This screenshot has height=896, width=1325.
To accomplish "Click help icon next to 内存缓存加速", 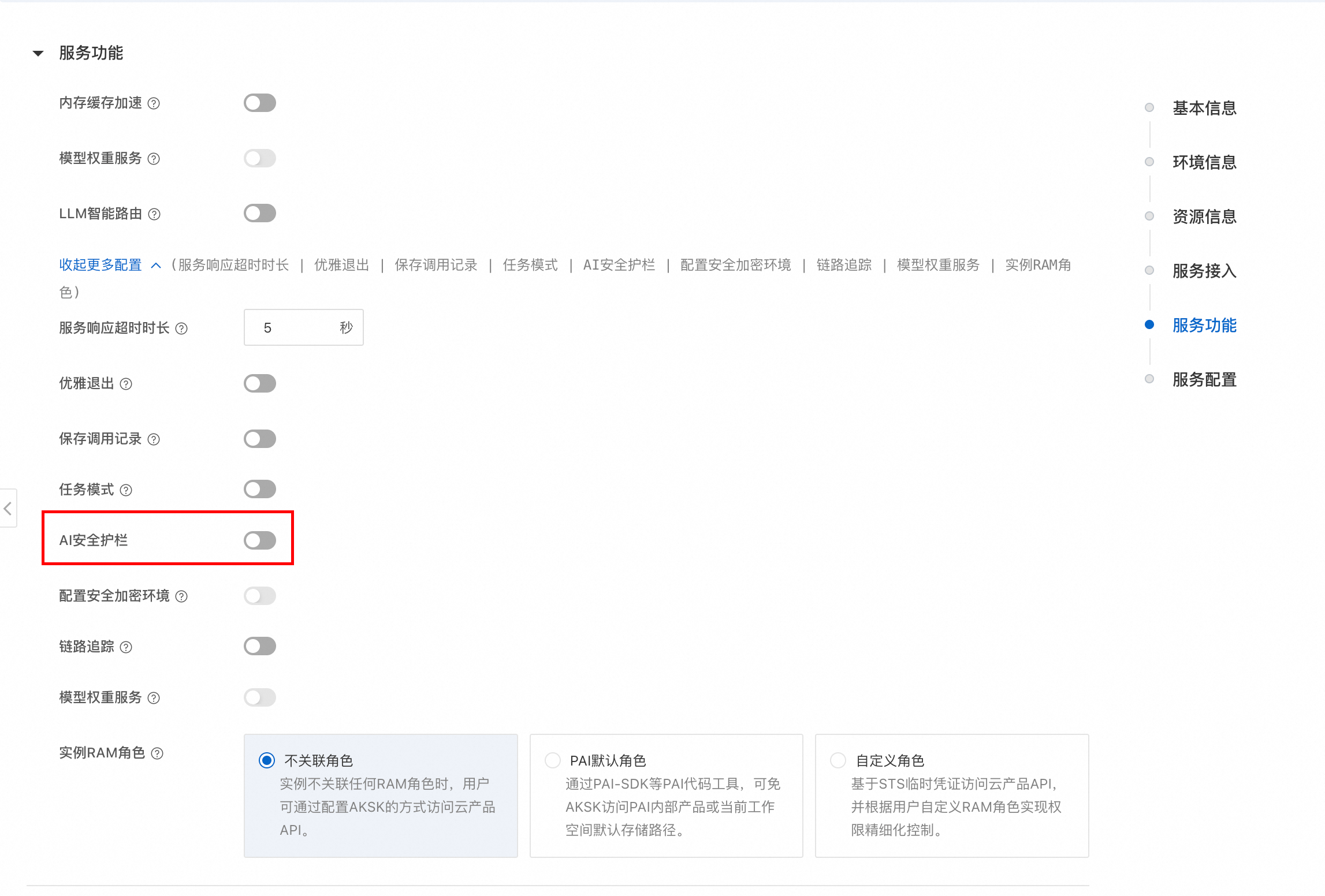I will (154, 103).
